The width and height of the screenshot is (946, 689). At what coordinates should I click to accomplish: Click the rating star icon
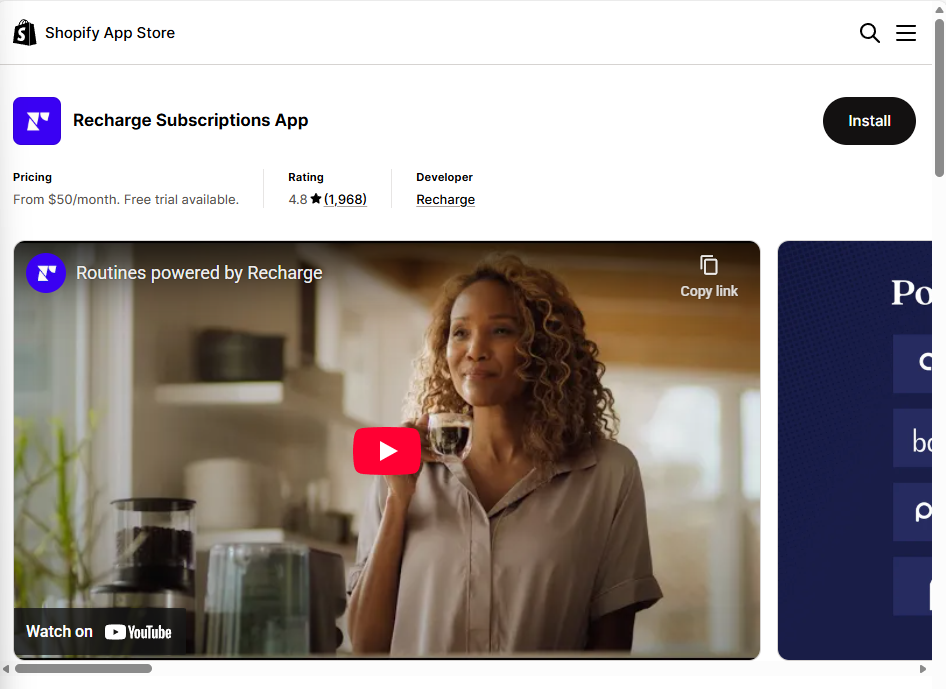click(x=316, y=199)
